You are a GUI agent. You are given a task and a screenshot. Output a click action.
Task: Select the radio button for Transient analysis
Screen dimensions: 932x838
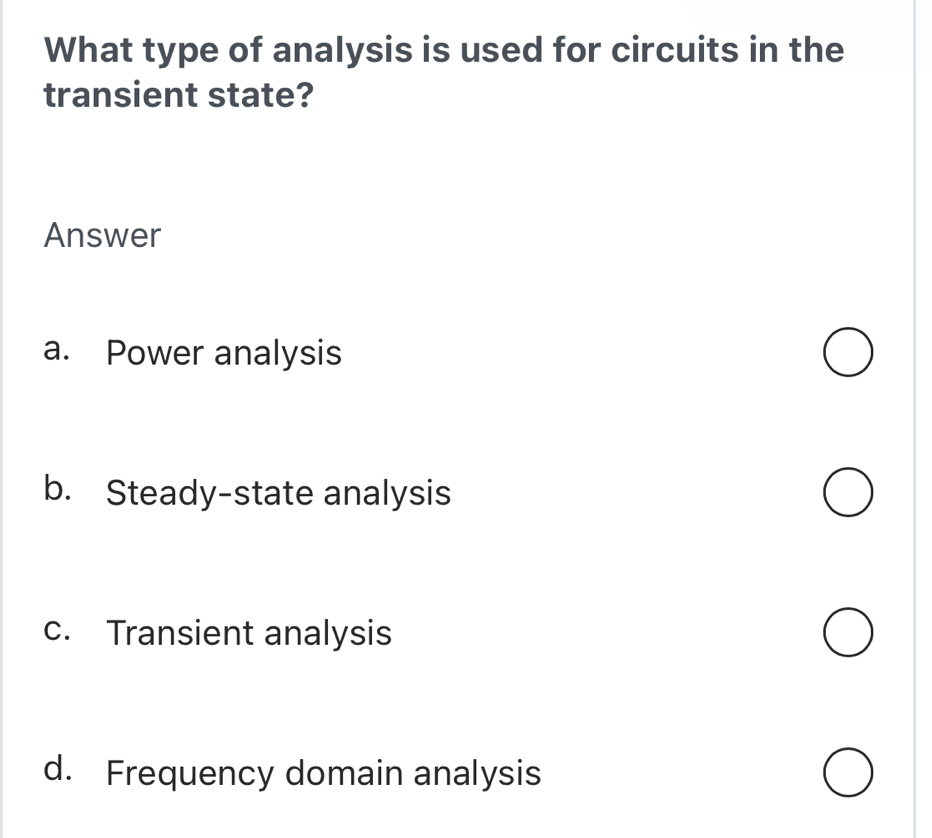(847, 632)
